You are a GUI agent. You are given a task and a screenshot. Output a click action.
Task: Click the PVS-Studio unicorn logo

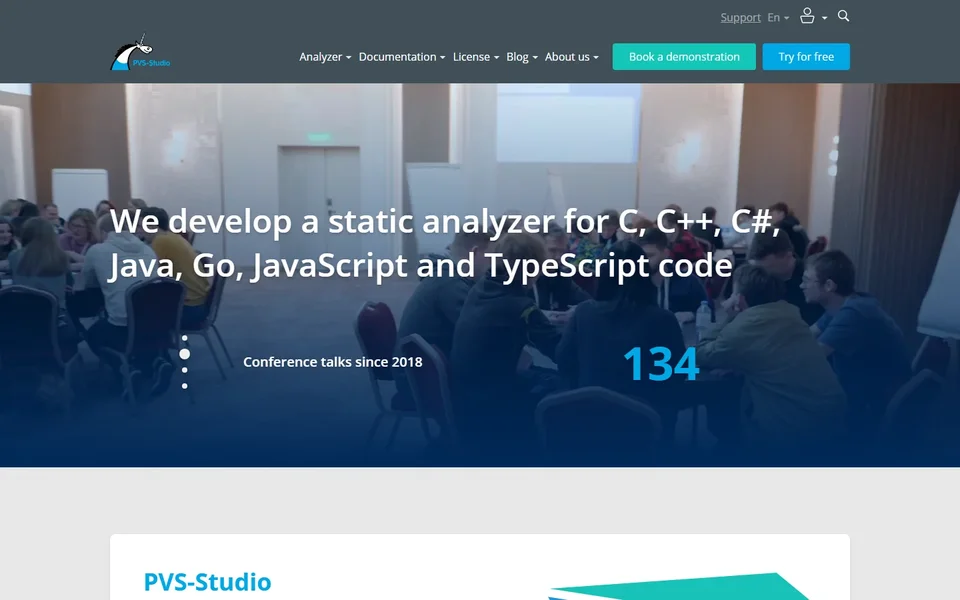click(x=140, y=53)
